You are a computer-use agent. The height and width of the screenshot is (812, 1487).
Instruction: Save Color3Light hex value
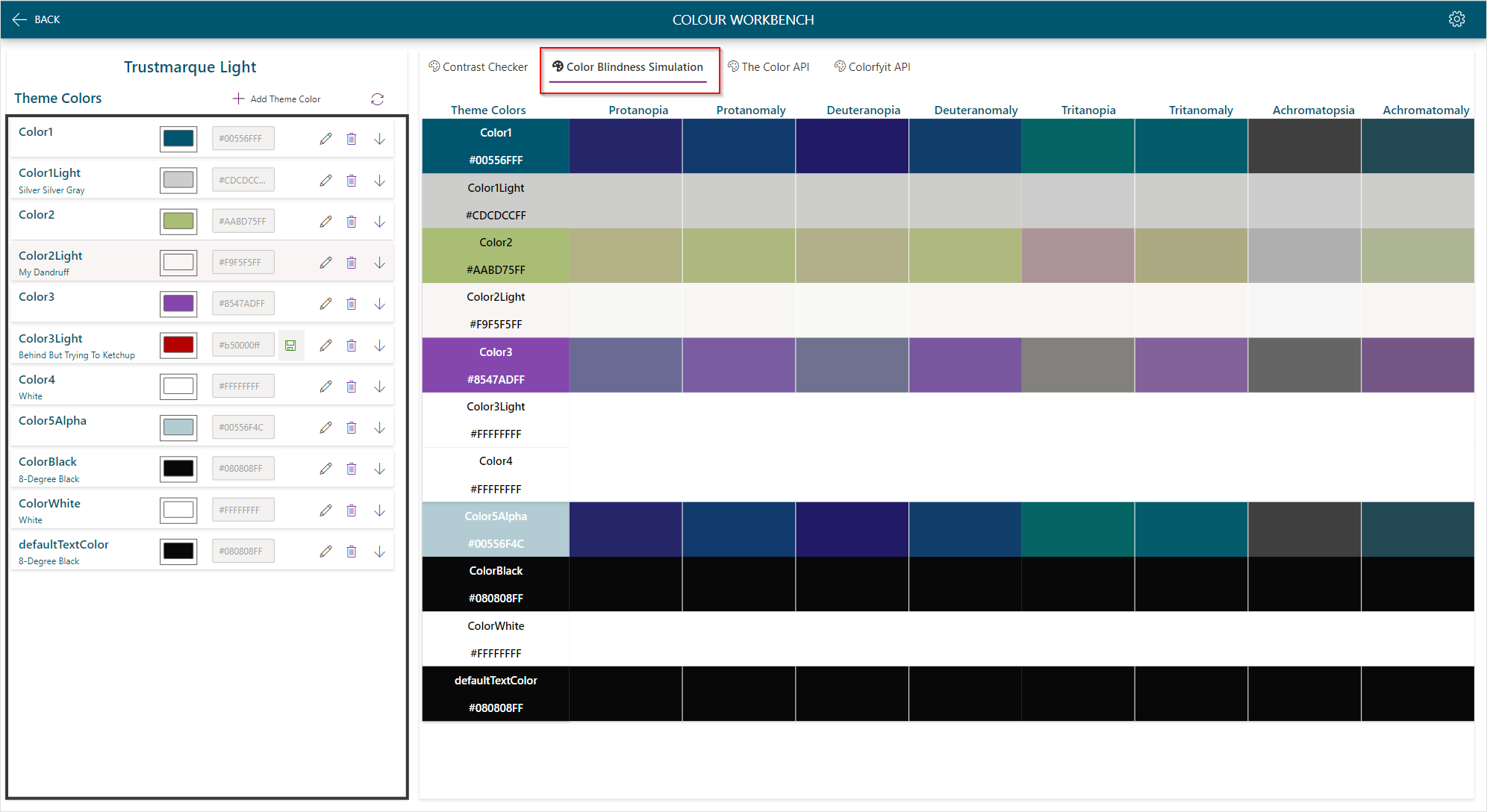pos(291,346)
